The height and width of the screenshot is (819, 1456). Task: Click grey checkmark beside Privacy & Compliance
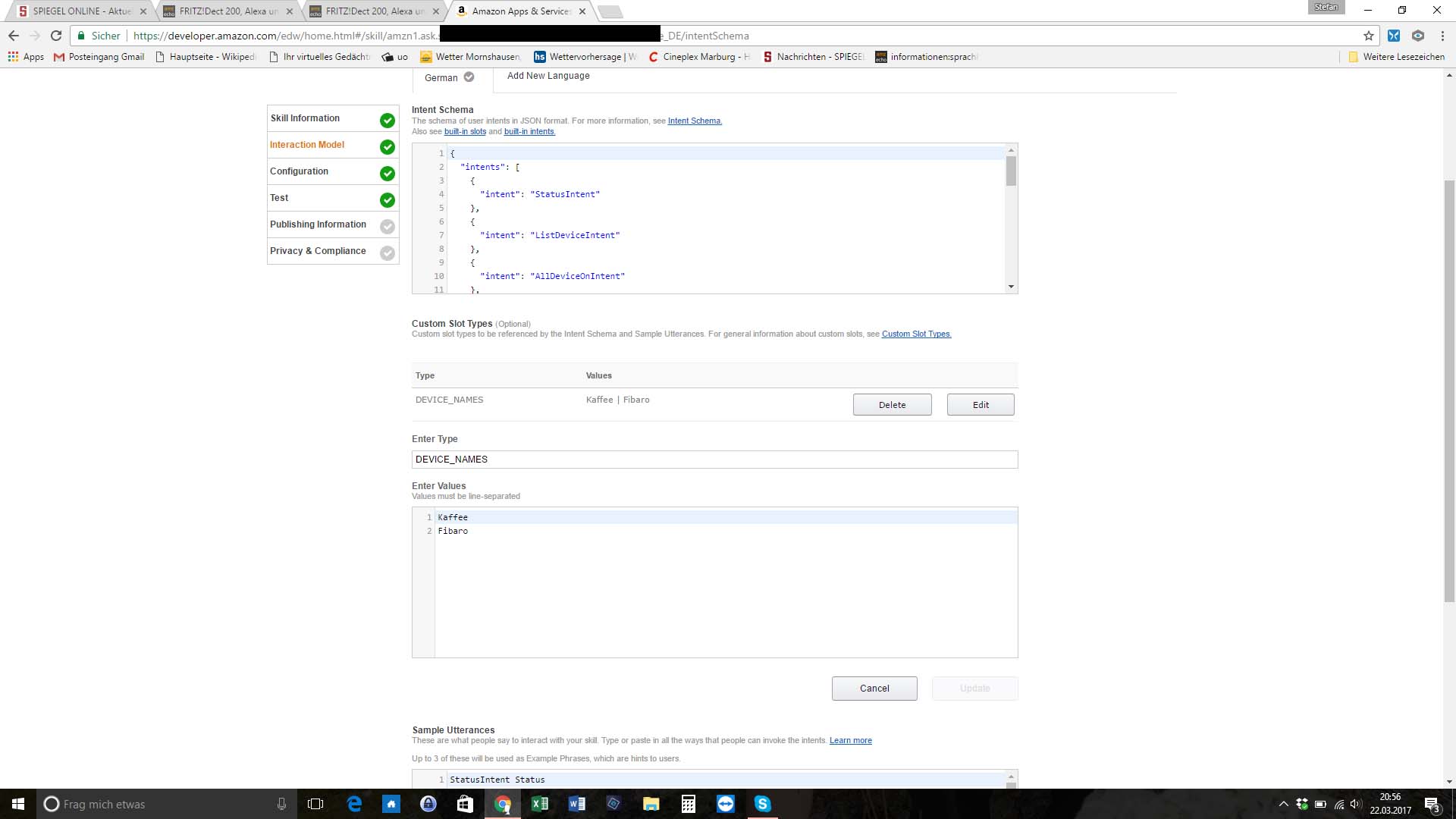pos(388,253)
